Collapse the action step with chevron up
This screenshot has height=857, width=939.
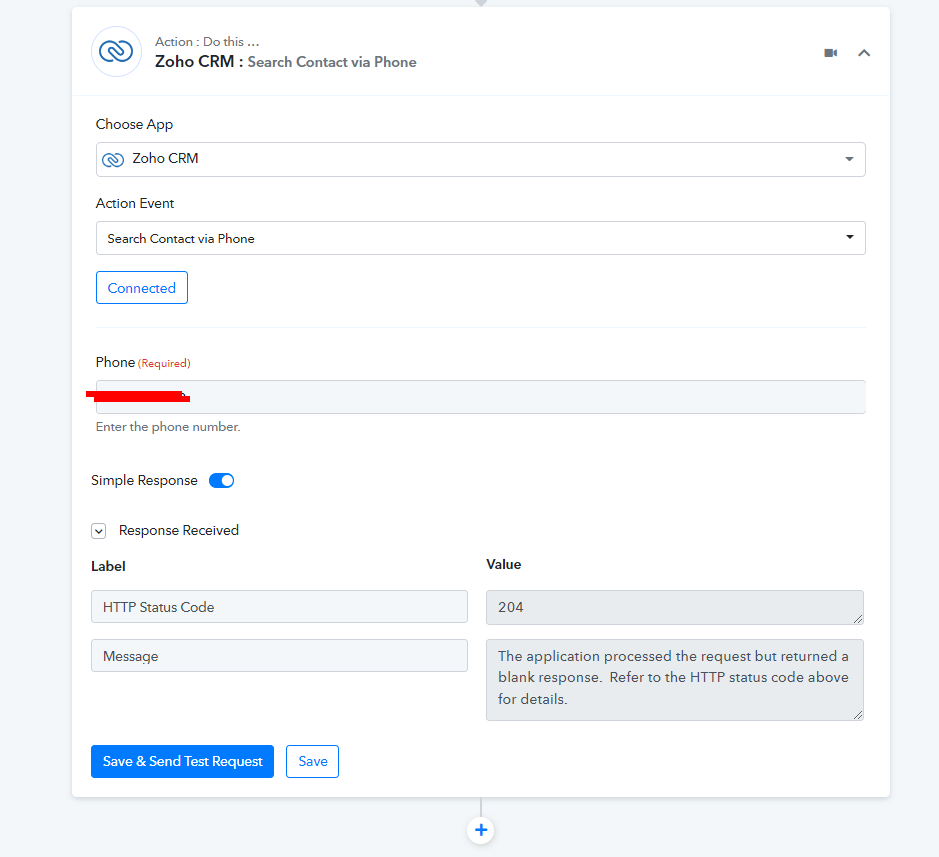(x=864, y=53)
